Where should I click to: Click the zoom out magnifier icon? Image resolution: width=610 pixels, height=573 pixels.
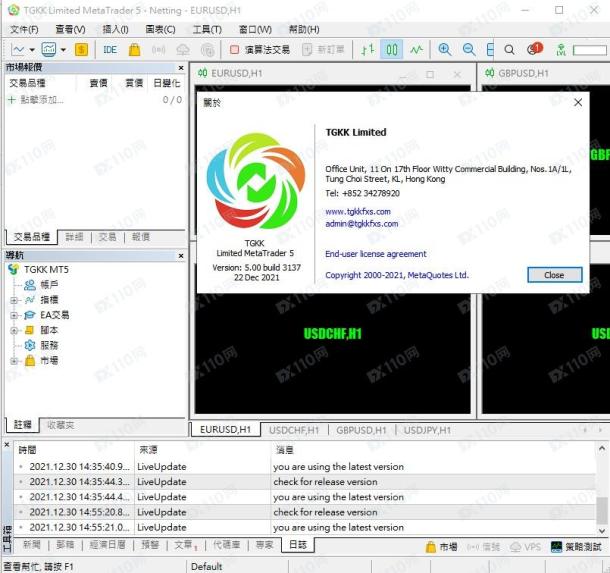pos(469,49)
